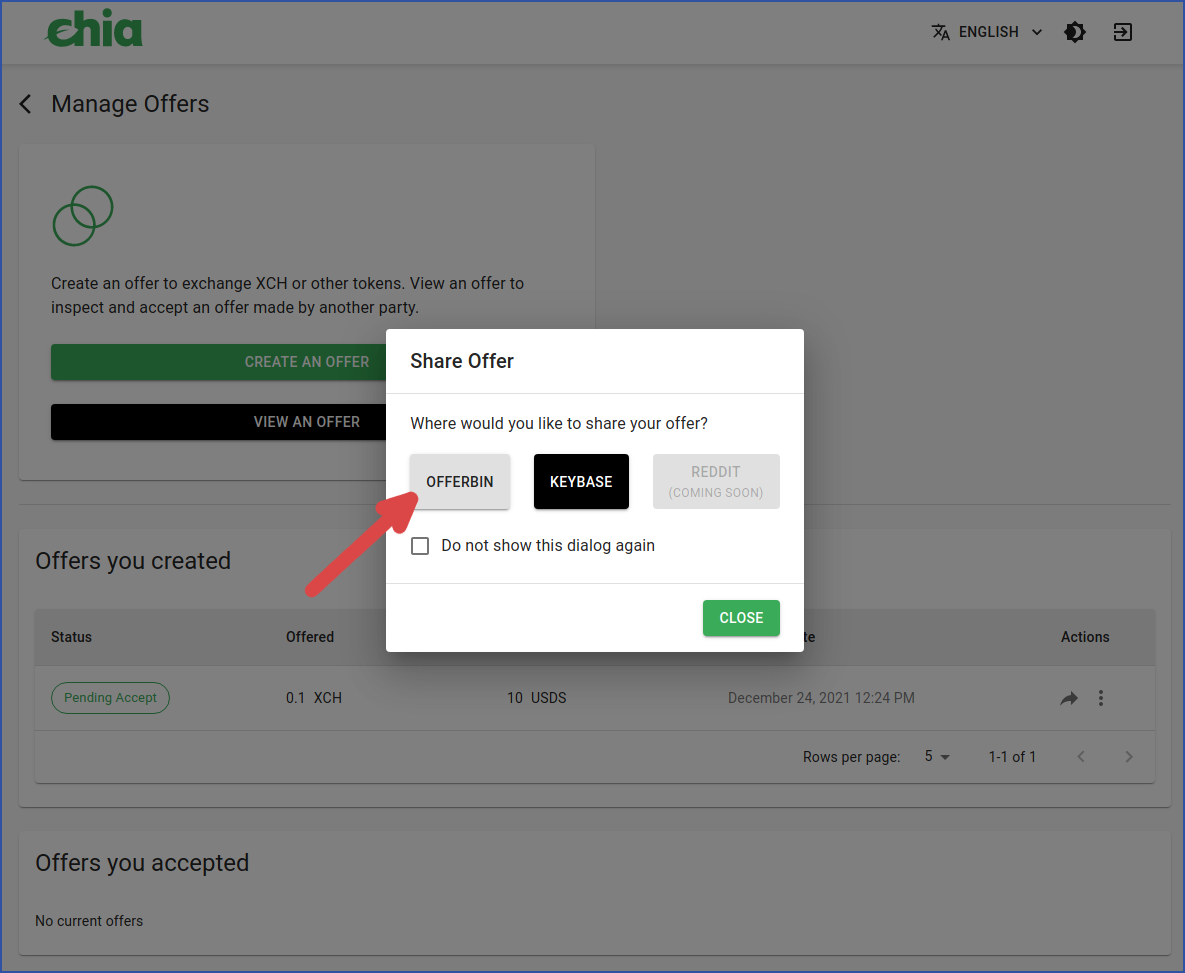Open the language translate icon
The width and height of the screenshot is (1185, 973).
940,32
